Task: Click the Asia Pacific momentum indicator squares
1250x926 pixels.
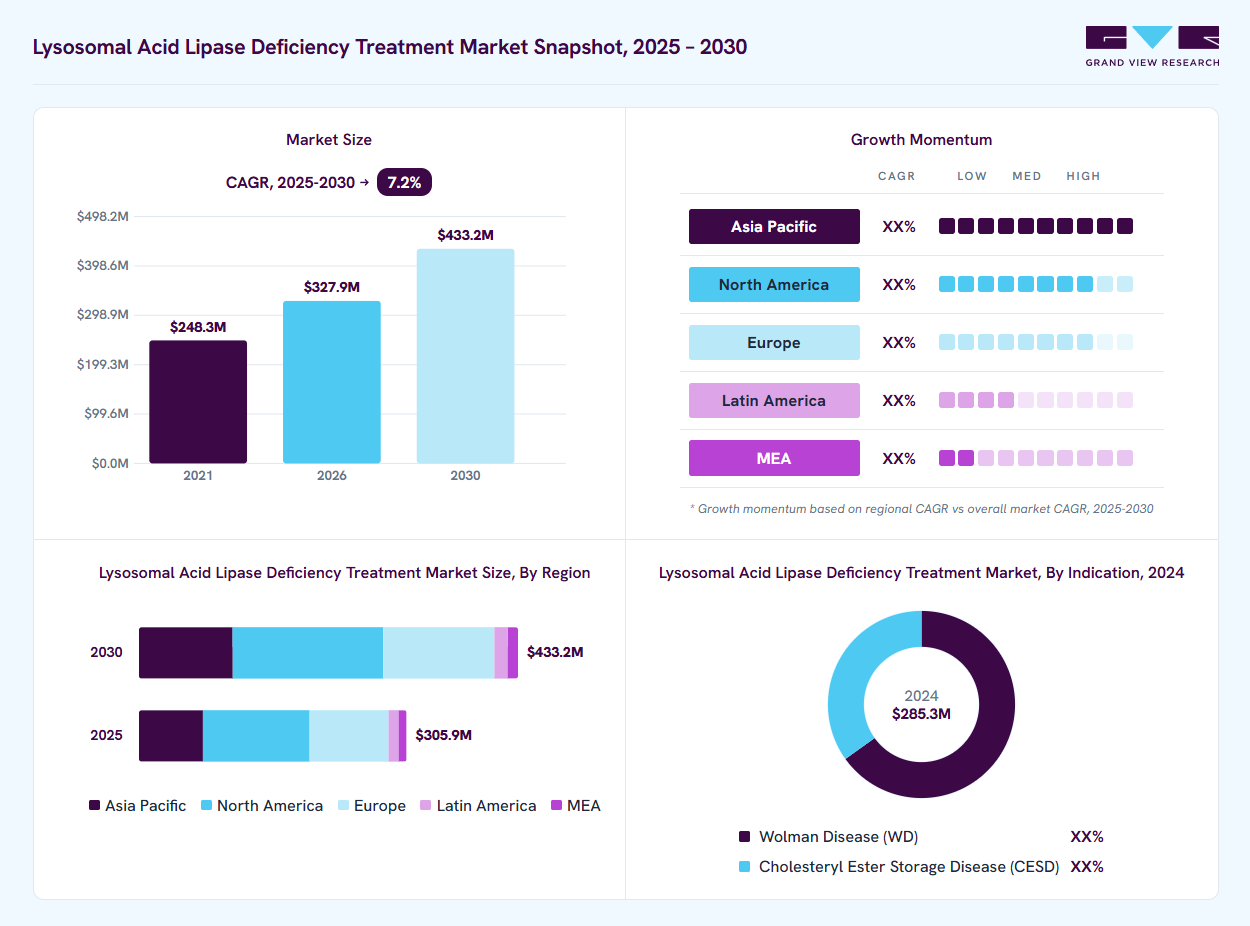Action: [1036, 226]
